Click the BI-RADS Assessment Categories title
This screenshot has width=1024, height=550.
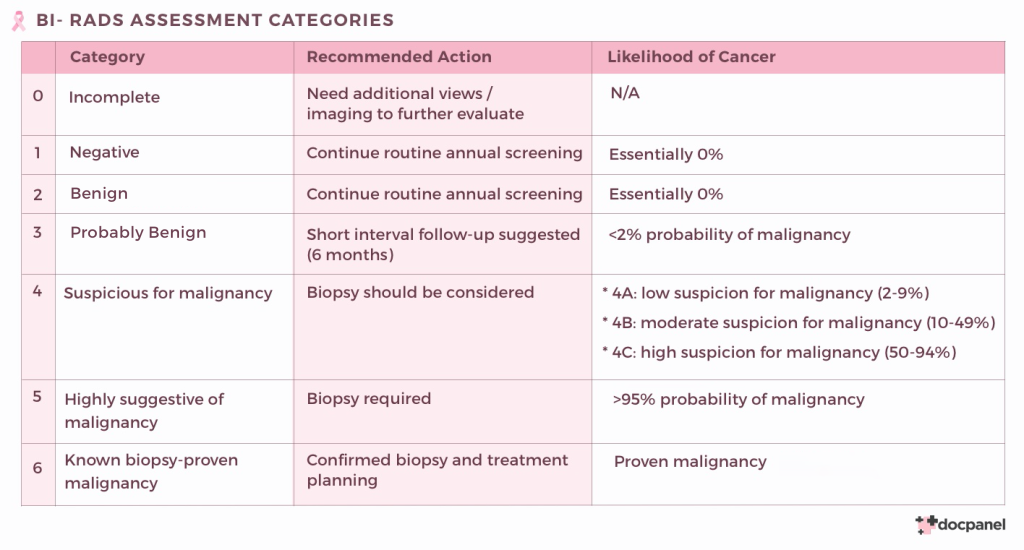(x=215, y=20)
